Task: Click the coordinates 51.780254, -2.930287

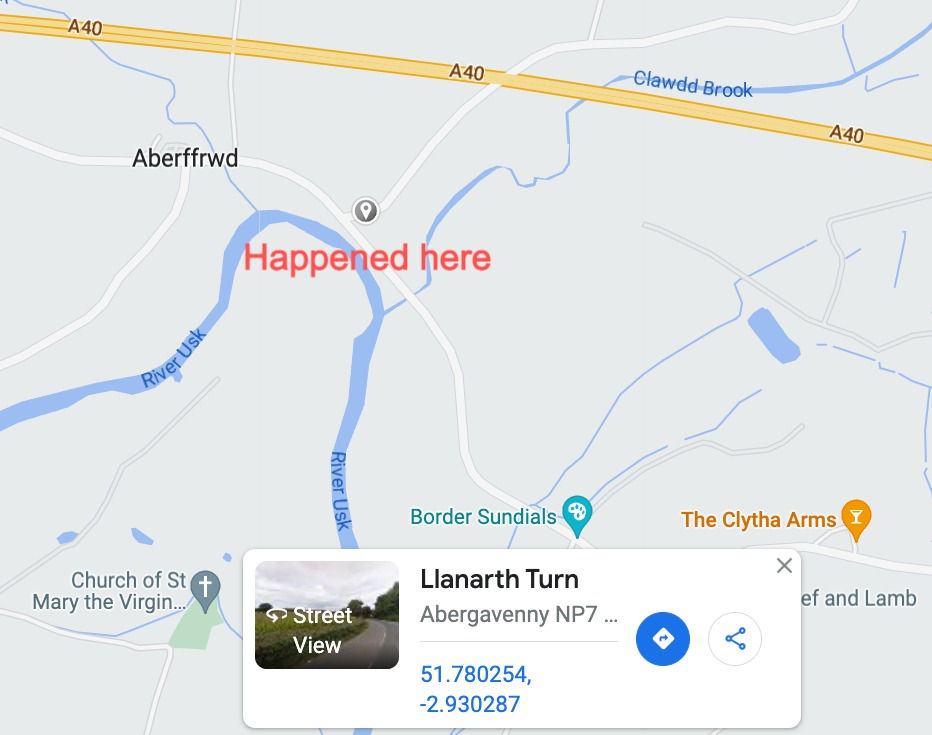Action: 476,689
